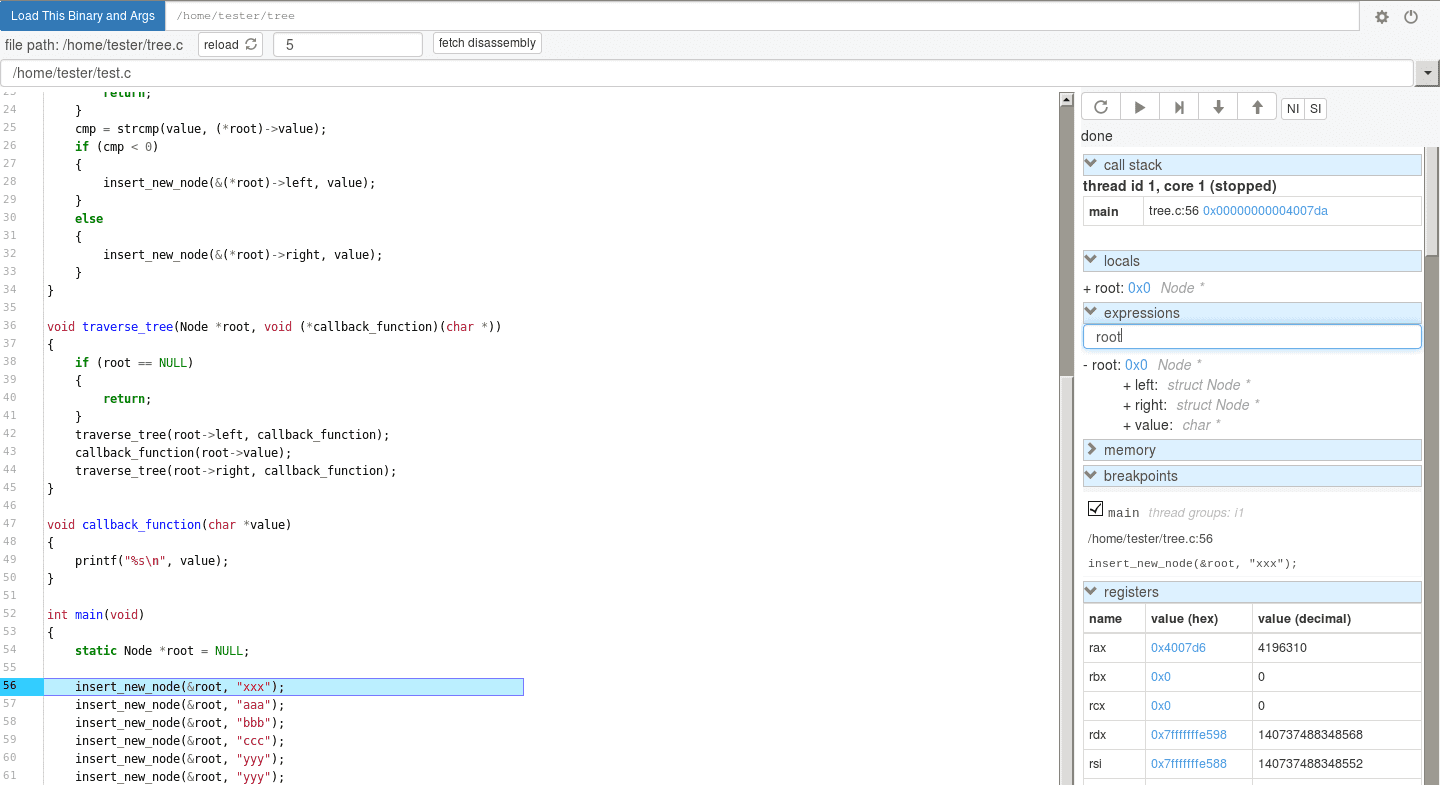Click the rdx decimal value 140737488348568

click(1310, 735)
